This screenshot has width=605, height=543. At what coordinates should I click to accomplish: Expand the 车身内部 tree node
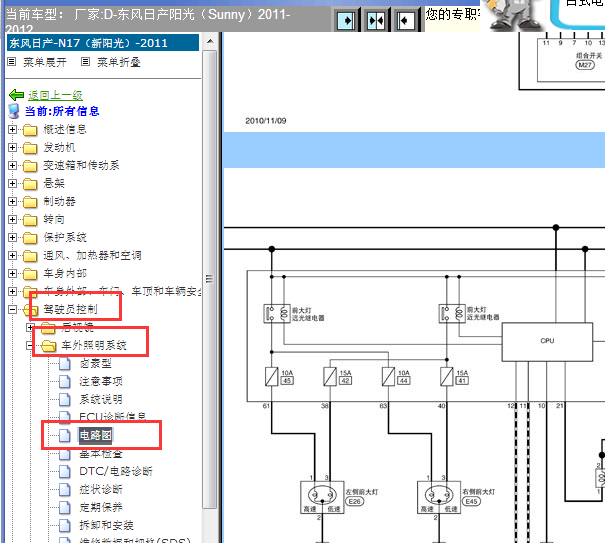[x=12, y=273]
